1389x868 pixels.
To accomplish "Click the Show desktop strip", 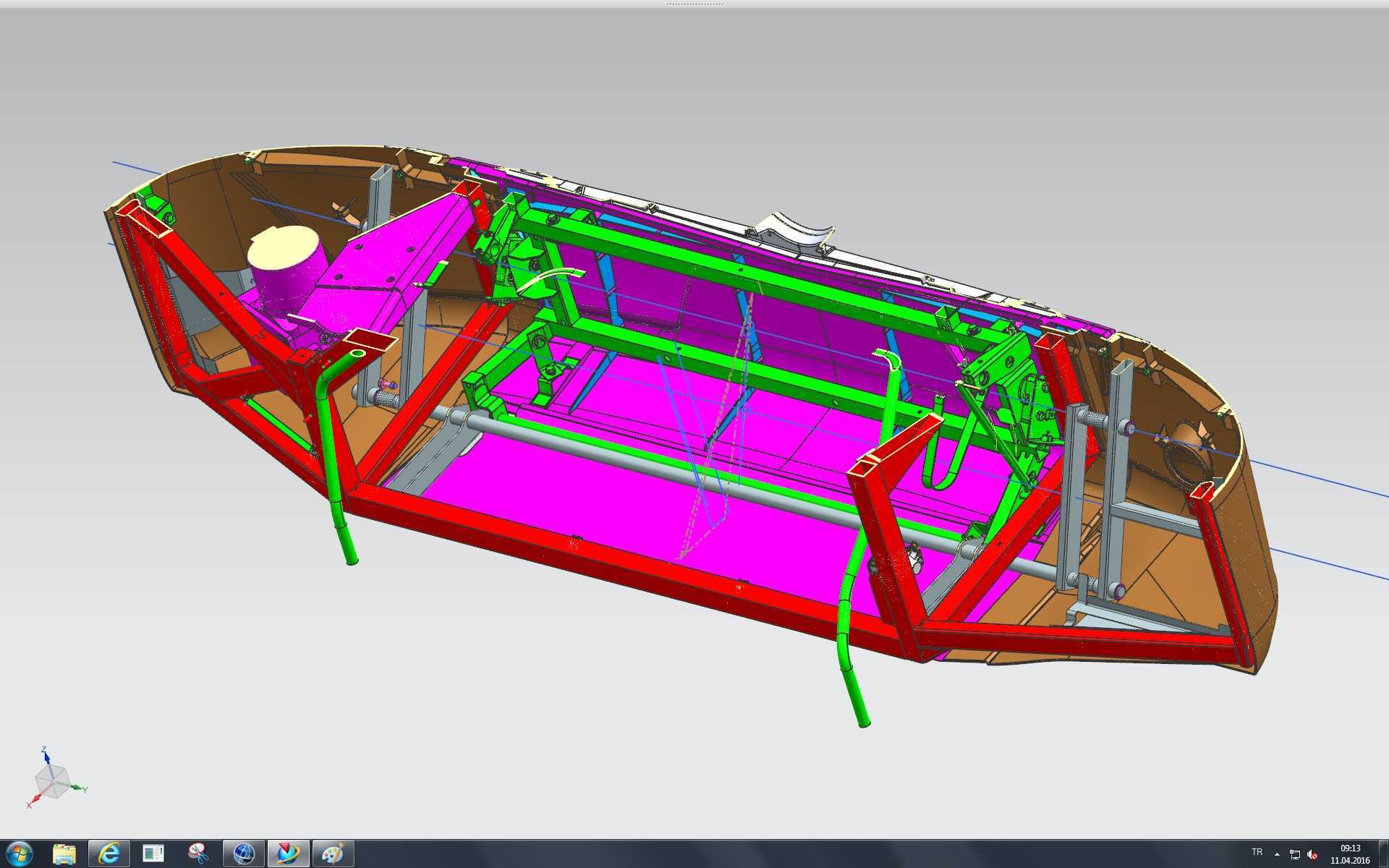I will pyautogui.click(x=1383, y=854).
